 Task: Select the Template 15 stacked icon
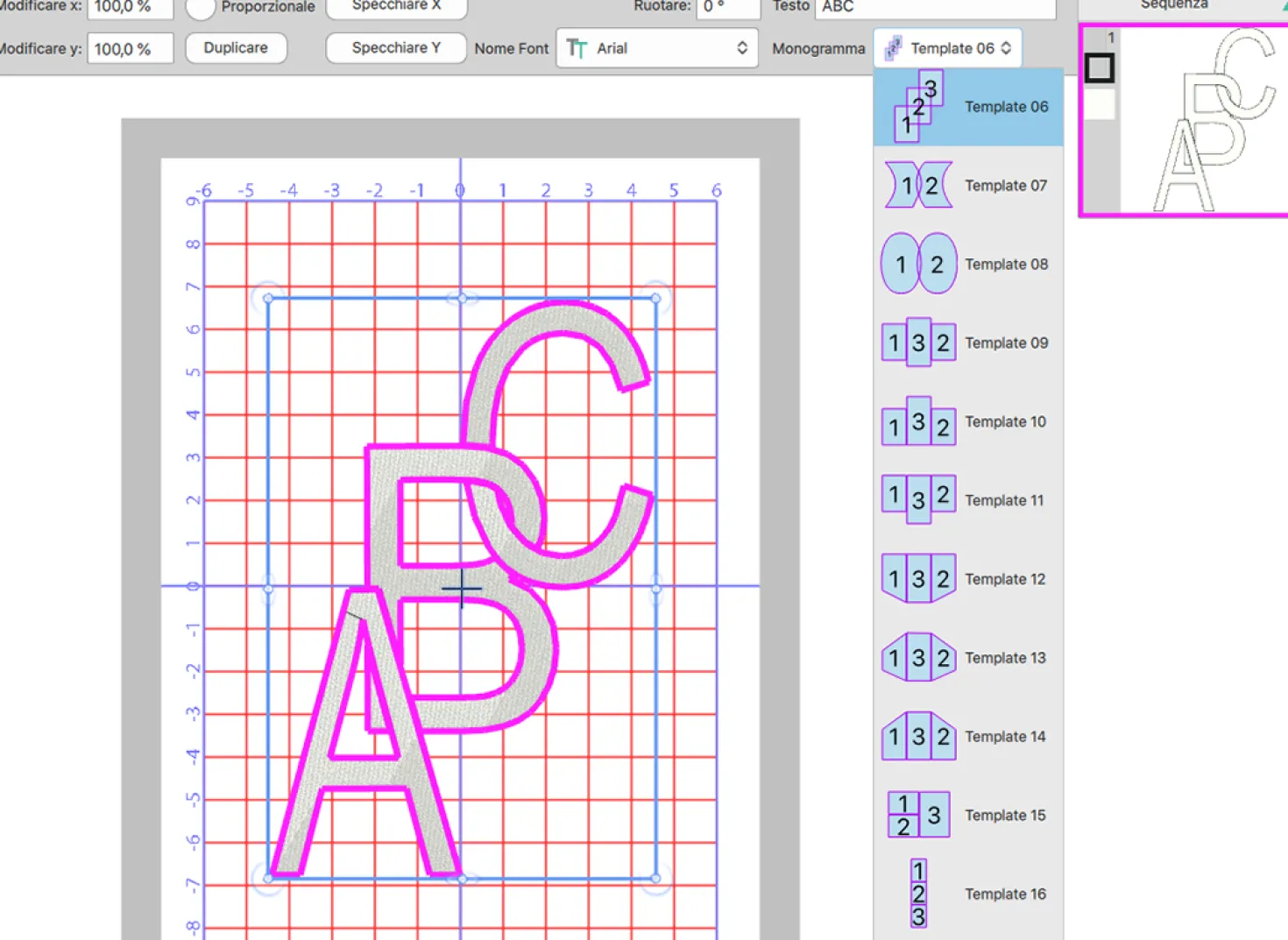[918, 815]
